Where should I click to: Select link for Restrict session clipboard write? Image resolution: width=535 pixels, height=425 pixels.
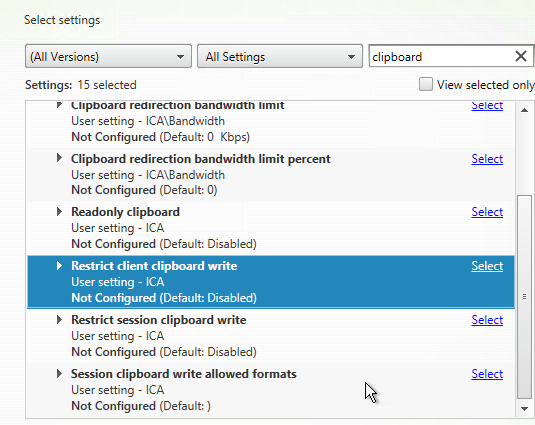coord(487,320)
